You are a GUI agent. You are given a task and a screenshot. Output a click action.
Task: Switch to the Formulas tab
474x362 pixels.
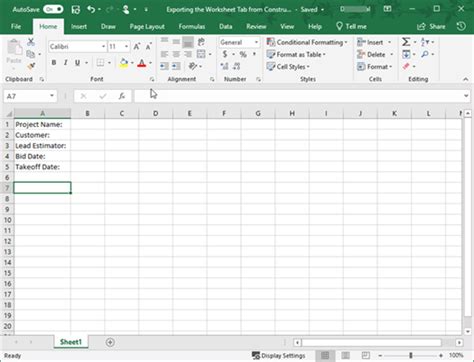click(192, 26)
